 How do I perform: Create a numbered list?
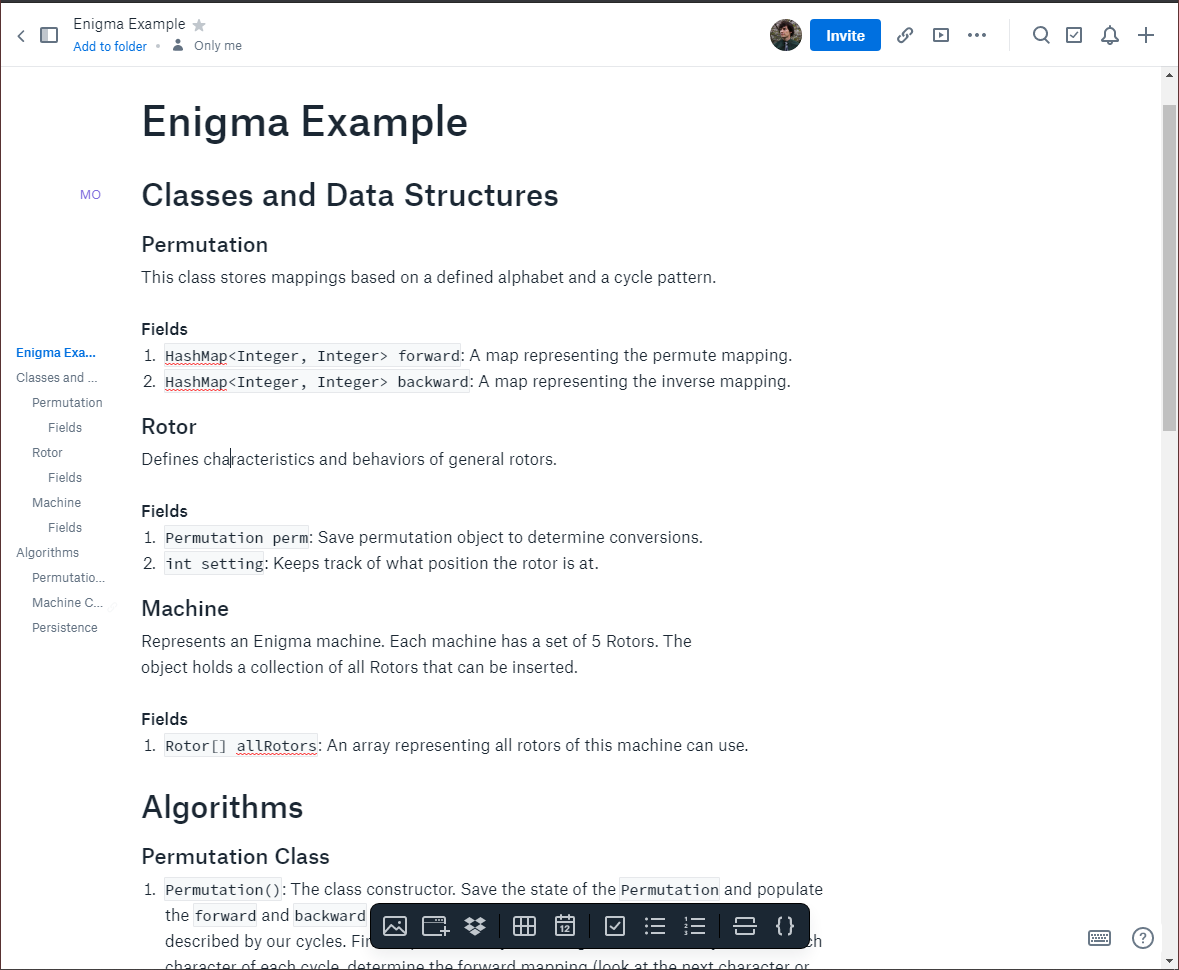695,926
